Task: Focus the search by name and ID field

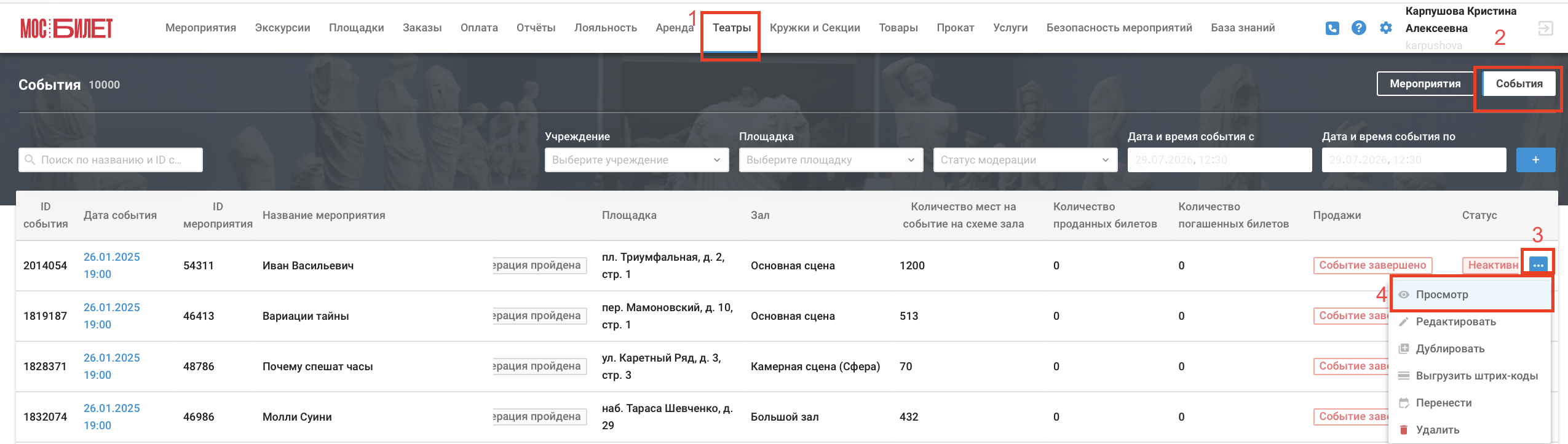Action: coord(111,160)
